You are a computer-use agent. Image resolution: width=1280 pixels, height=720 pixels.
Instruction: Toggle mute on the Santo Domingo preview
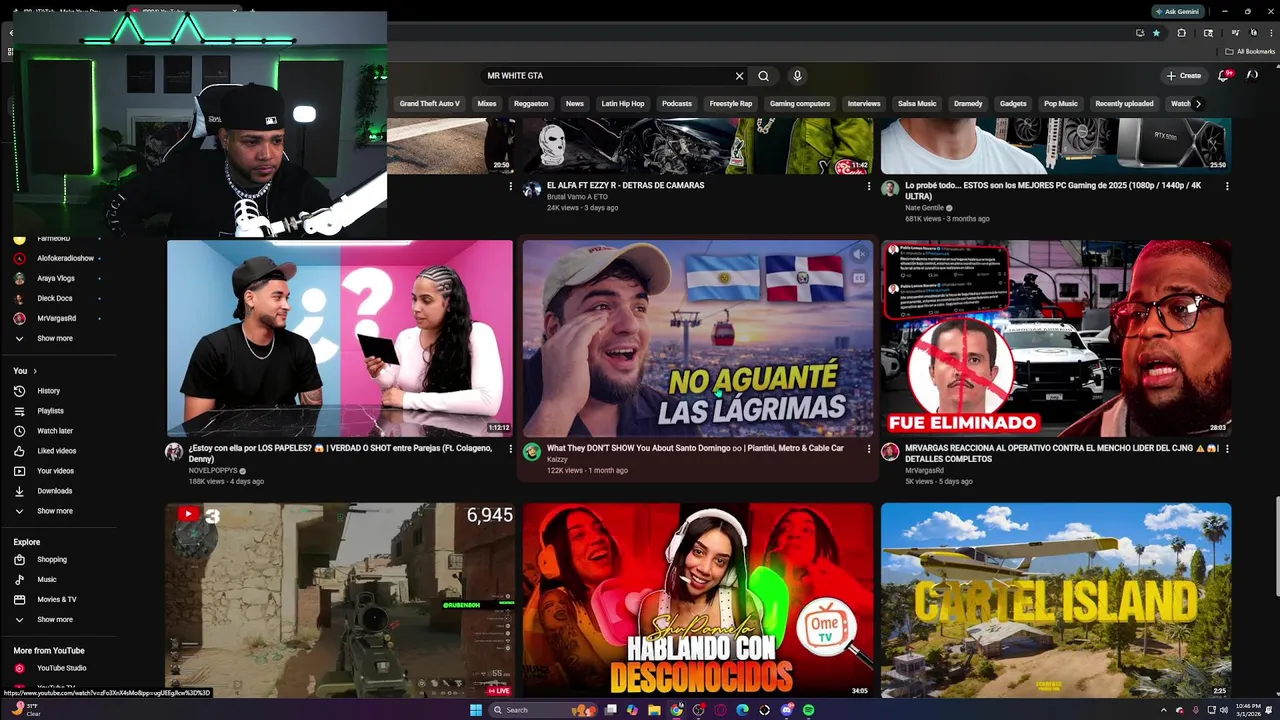(x=859, y=255)
